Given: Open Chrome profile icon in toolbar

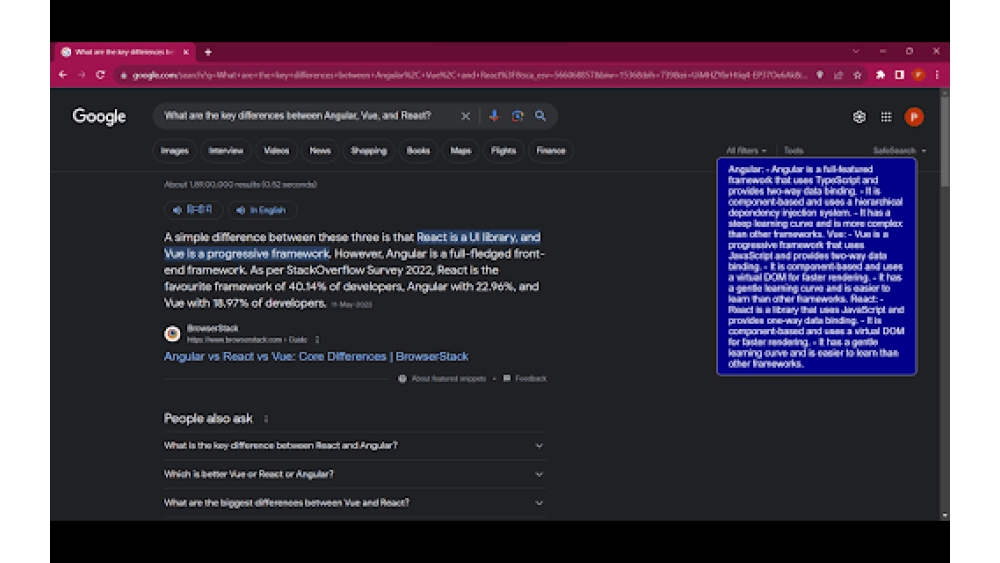Looking at the screenshot, I should [918, 75].
